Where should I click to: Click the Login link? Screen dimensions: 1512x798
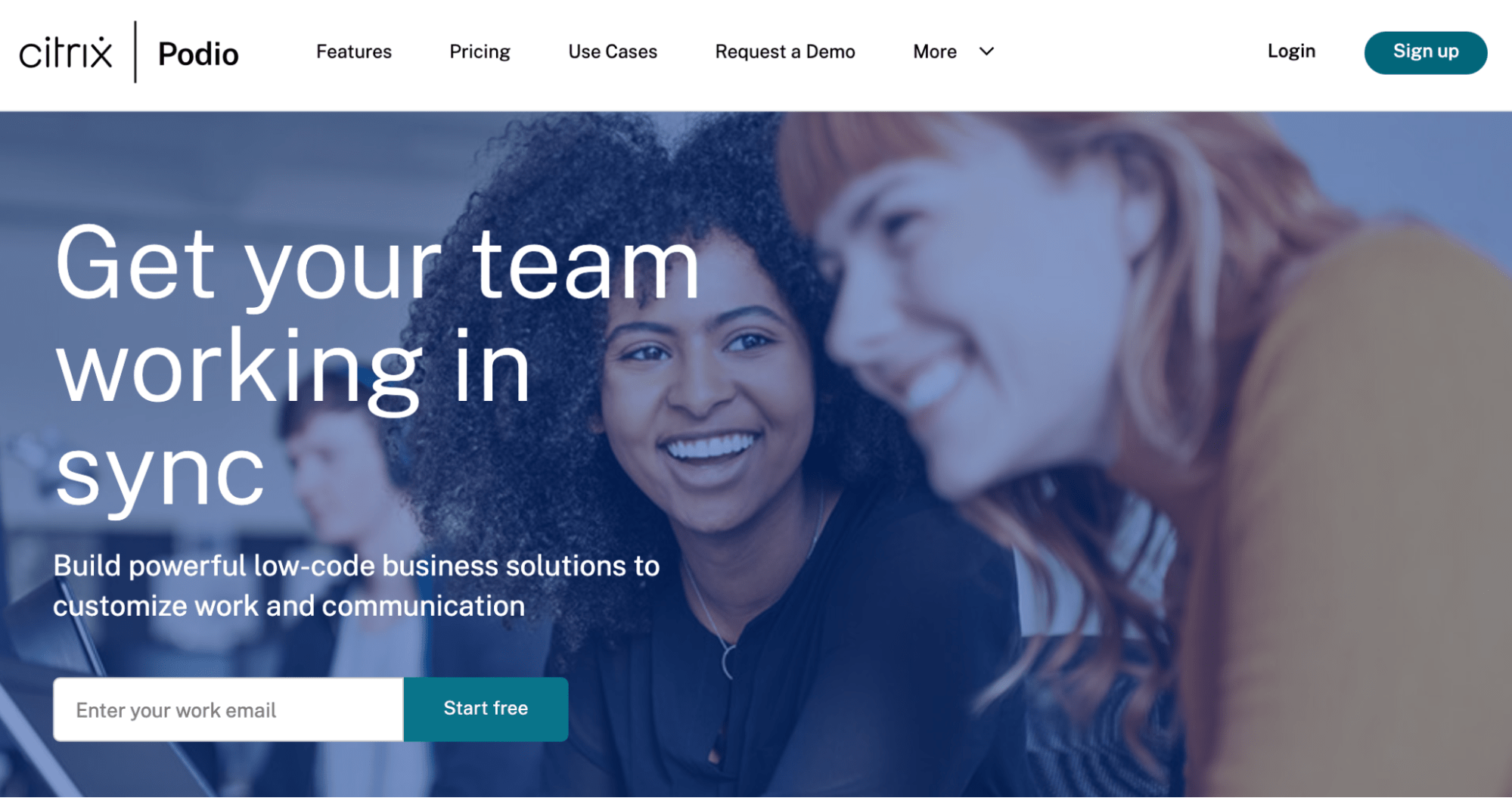[x=1291, y=51]
